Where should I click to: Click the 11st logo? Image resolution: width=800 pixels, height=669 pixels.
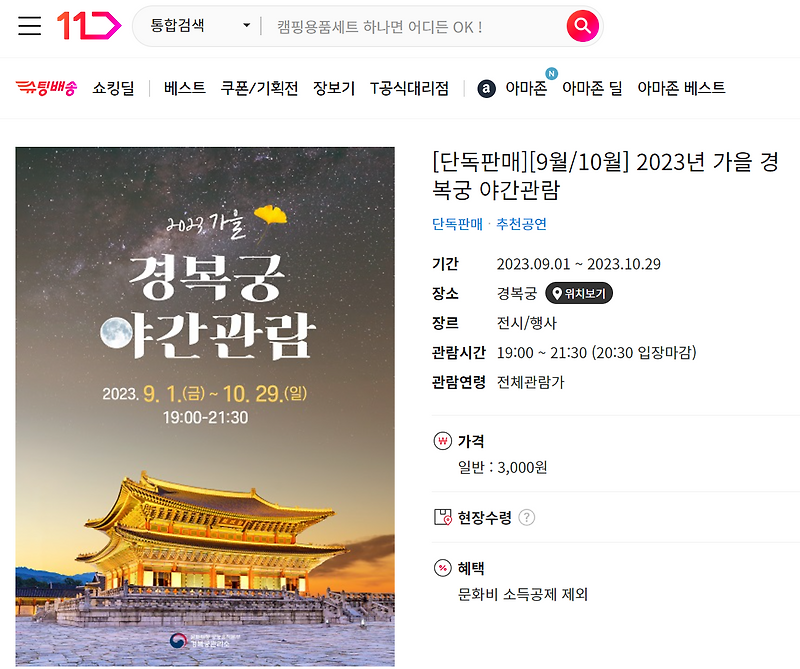tap(89, 26)
